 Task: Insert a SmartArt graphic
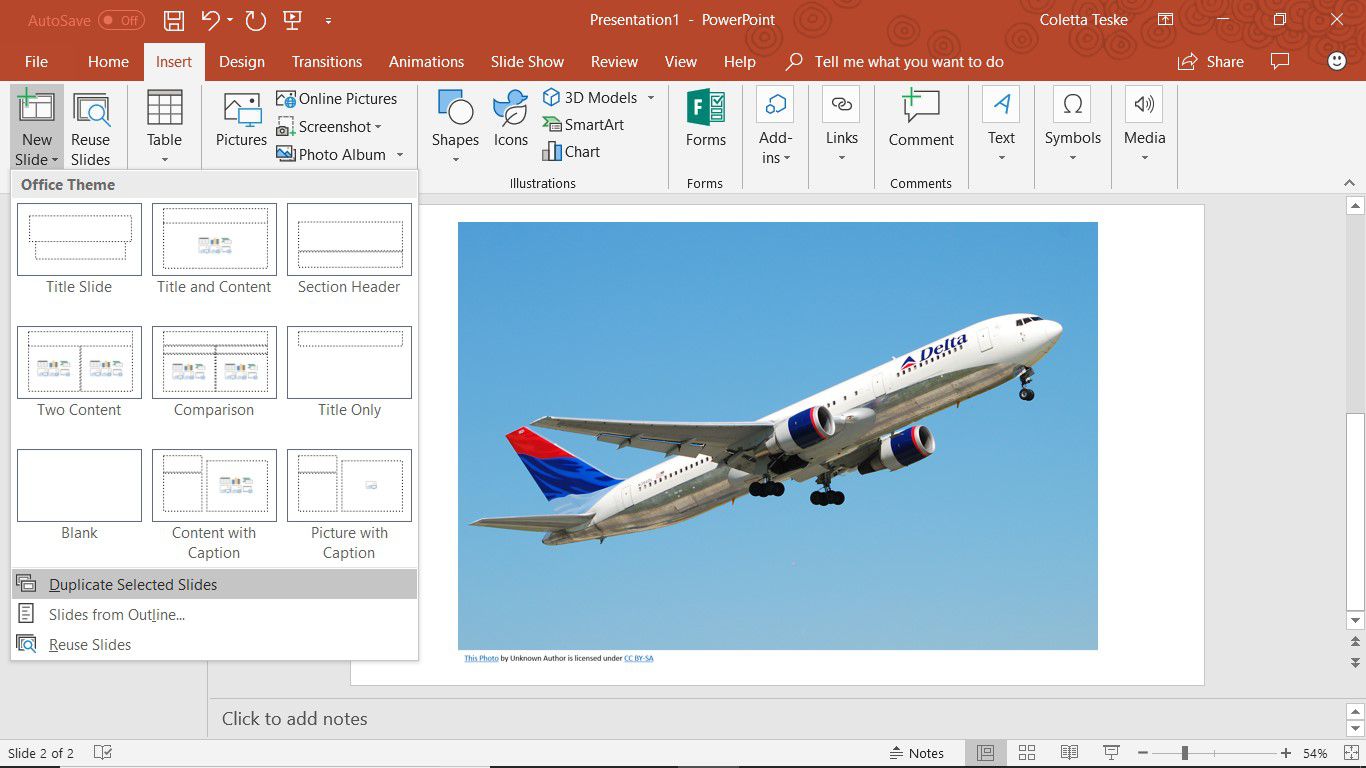tap(583, 125)
